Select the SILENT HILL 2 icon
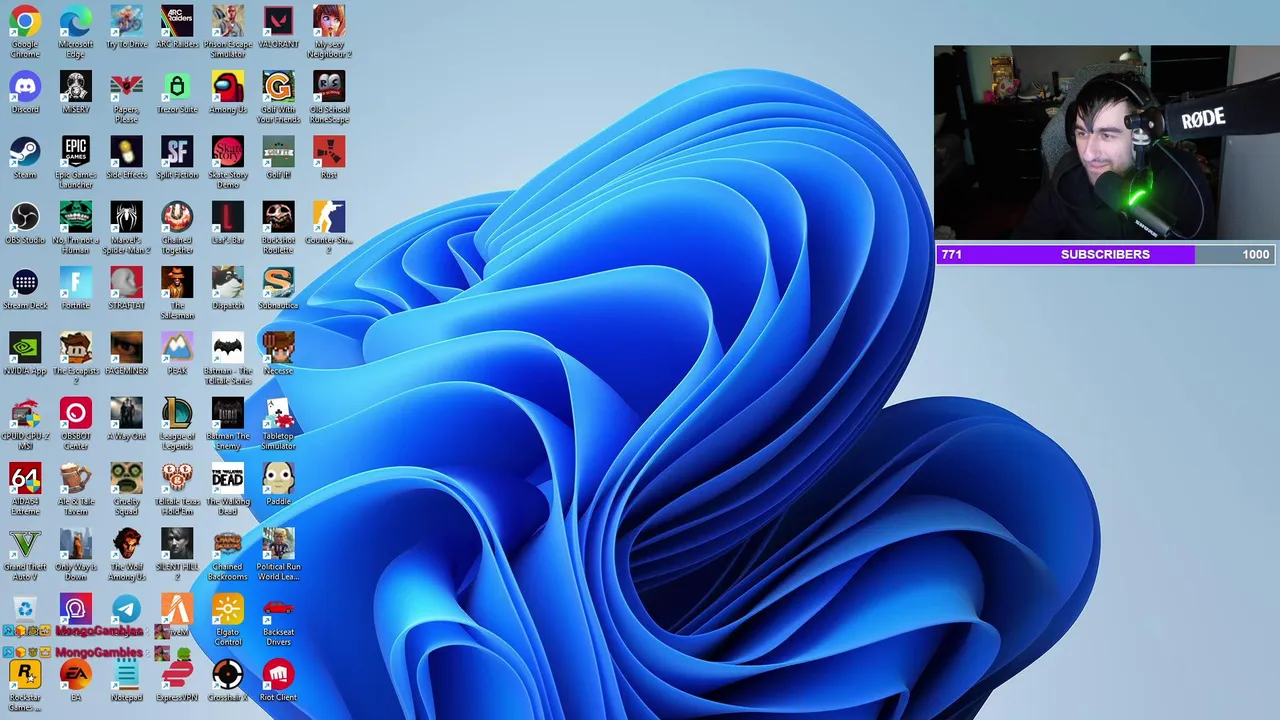The image size is (1280, 720). point(177,544)
